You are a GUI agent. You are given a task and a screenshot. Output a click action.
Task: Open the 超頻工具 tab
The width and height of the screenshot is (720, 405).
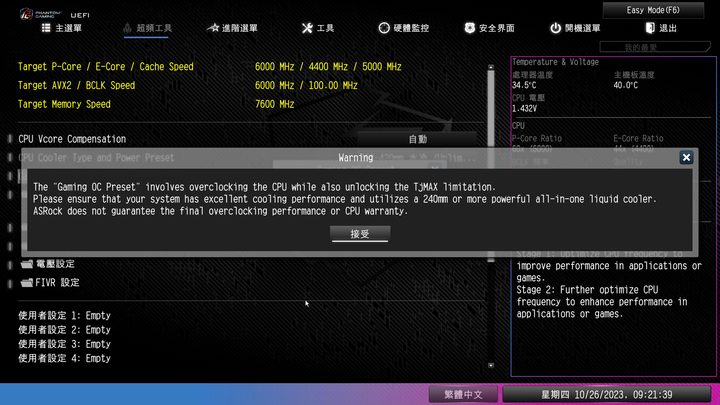click(x=147, y=28)
